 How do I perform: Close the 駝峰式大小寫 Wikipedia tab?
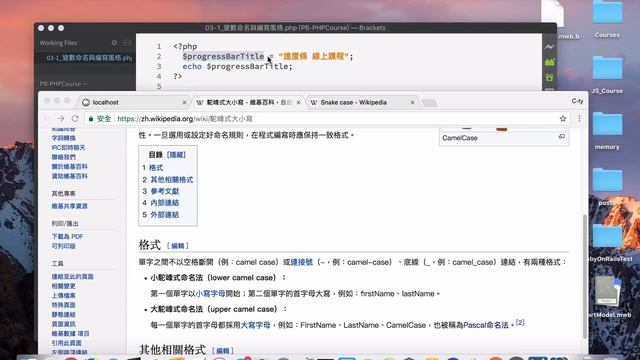tap(298, 102)
